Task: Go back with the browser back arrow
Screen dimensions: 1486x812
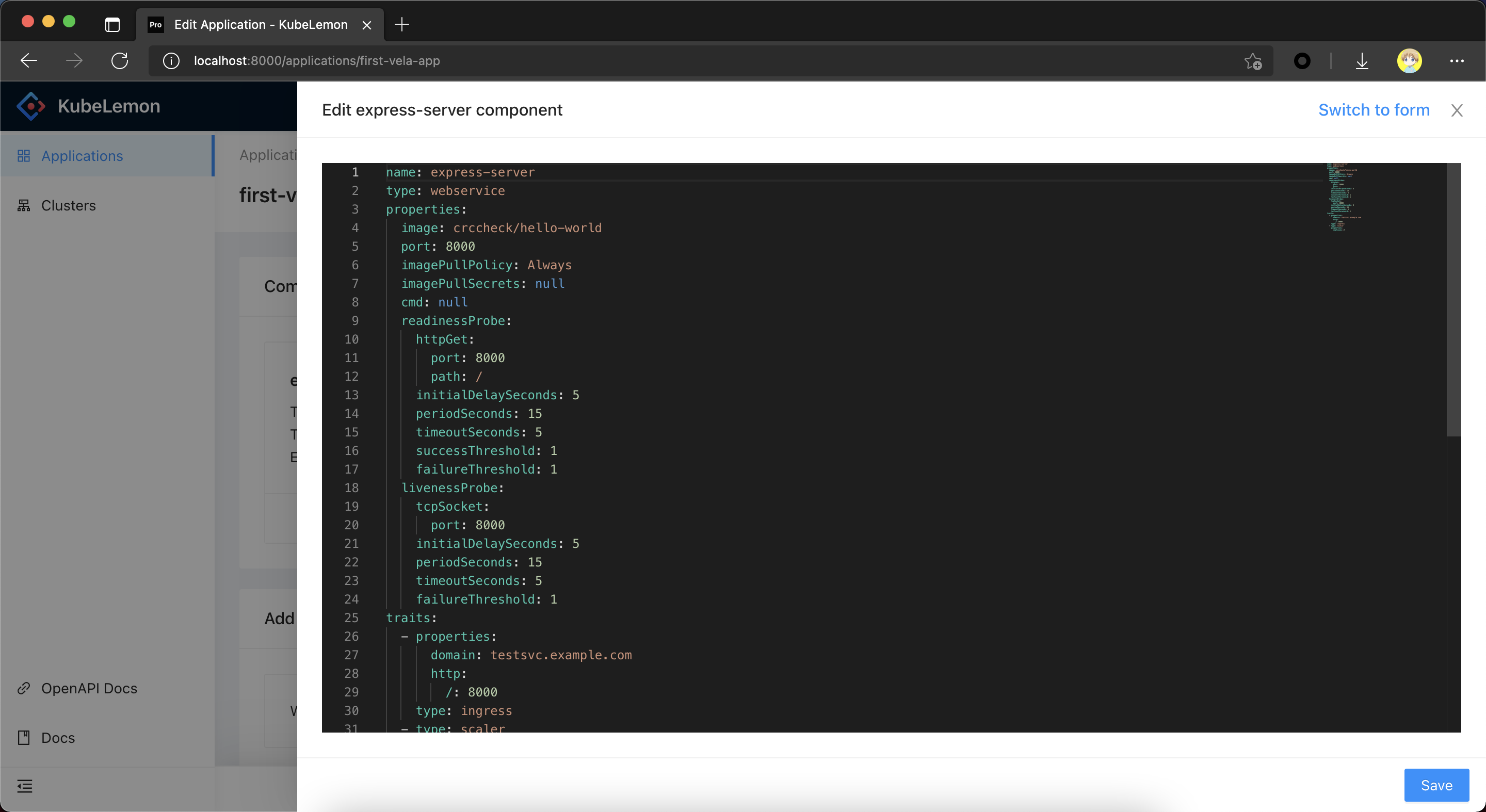Action: tap(29, 60)
